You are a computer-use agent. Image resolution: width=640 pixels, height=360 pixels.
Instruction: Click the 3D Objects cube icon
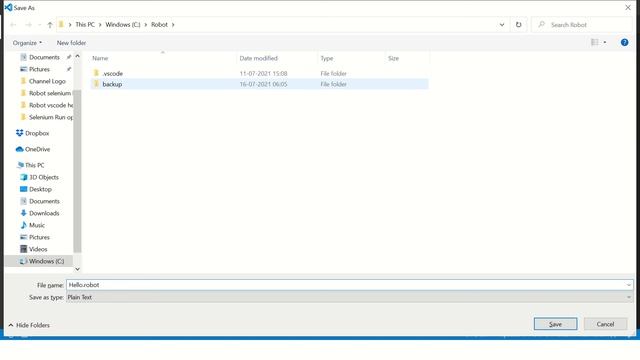(24, 177)
